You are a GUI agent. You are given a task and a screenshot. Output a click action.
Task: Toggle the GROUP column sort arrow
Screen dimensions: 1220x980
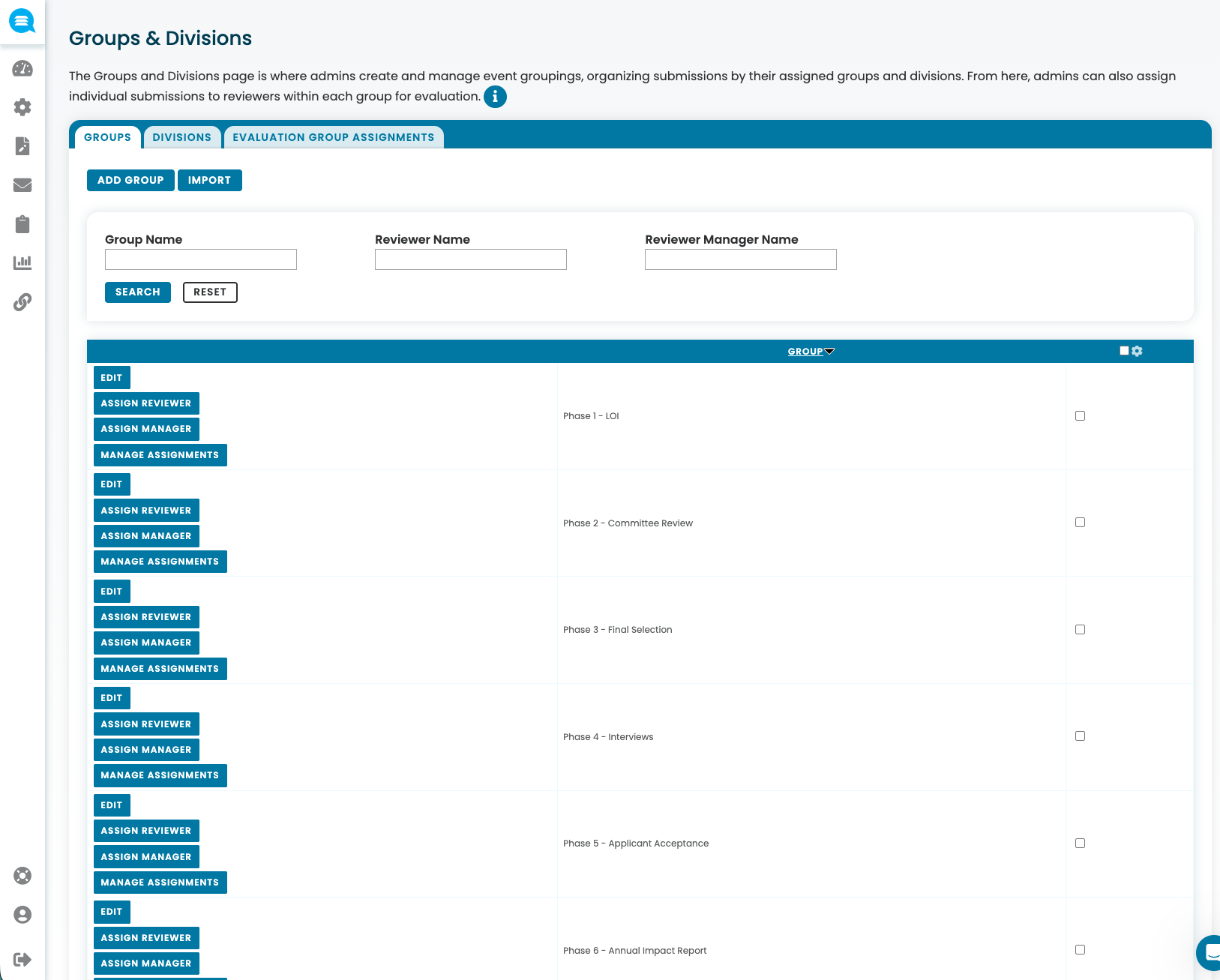[x=829, y=350]
